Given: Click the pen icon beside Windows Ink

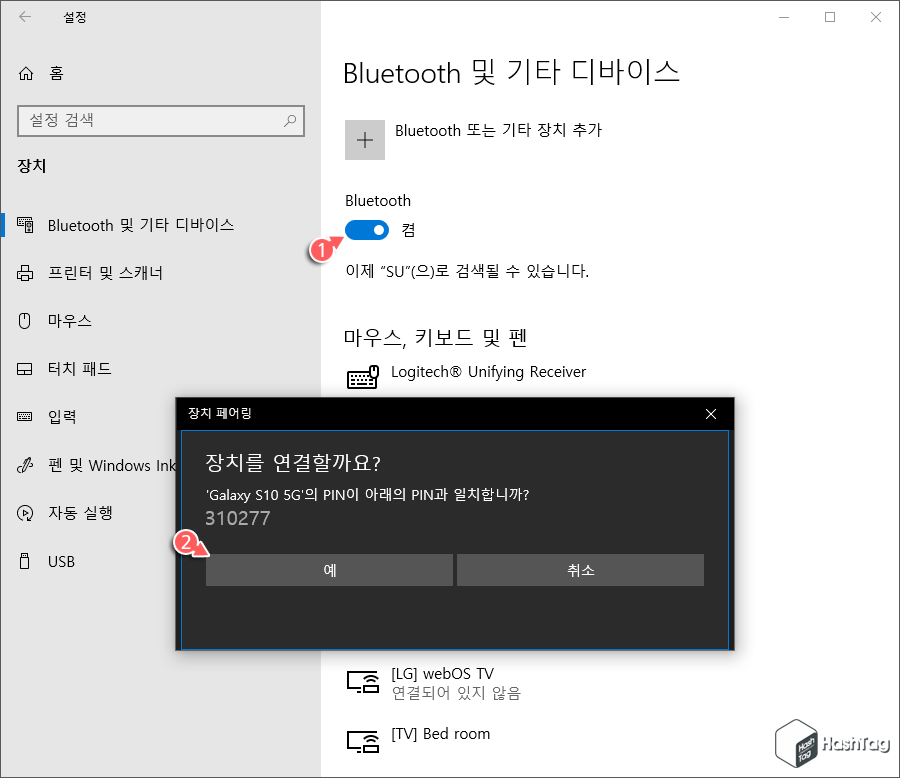Looking at the screenshot, I should (x=25, y=465).
